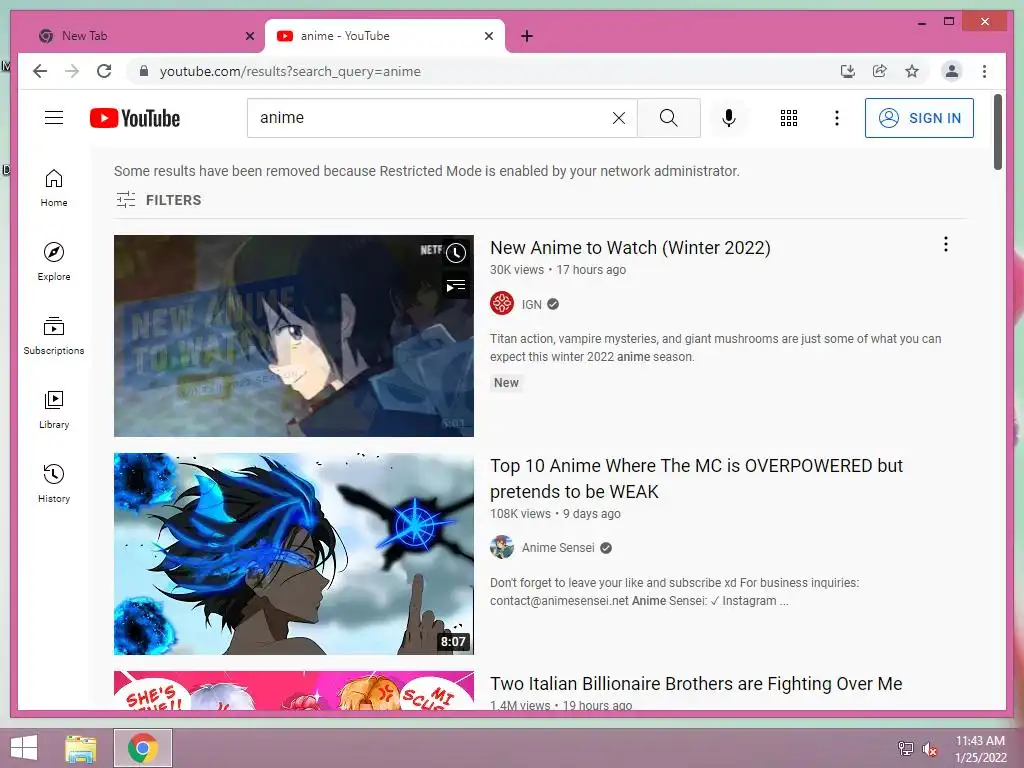Close the New Tab browser tab

(249, 36)
